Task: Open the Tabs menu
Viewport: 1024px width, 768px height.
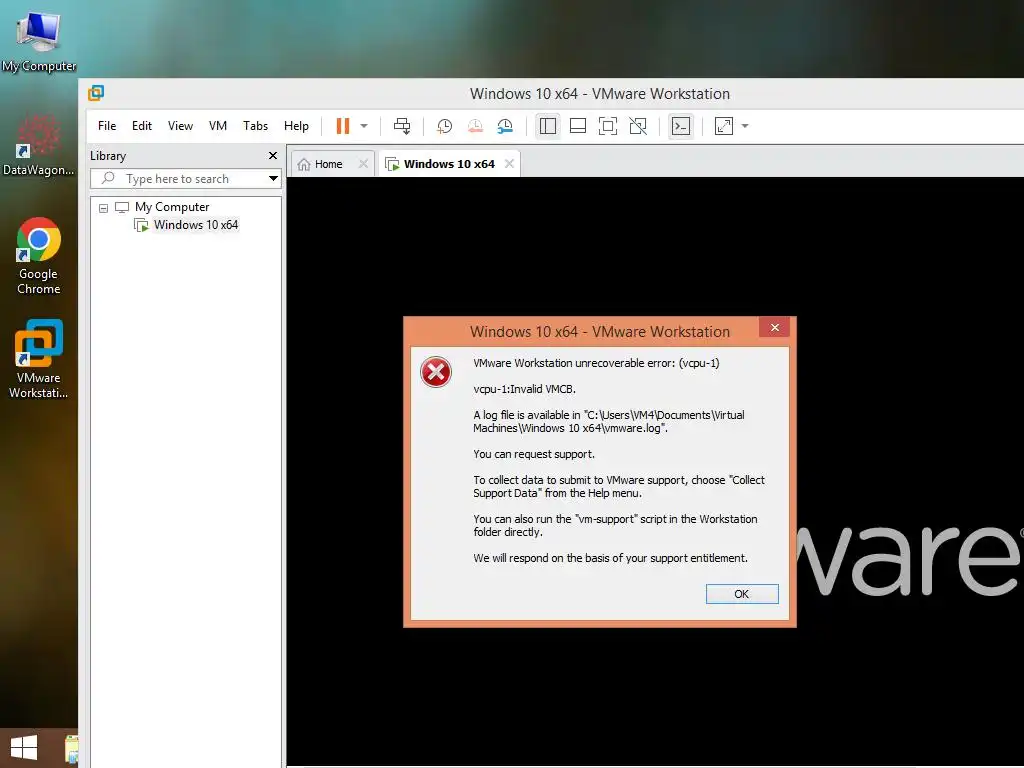Action: 255,126
